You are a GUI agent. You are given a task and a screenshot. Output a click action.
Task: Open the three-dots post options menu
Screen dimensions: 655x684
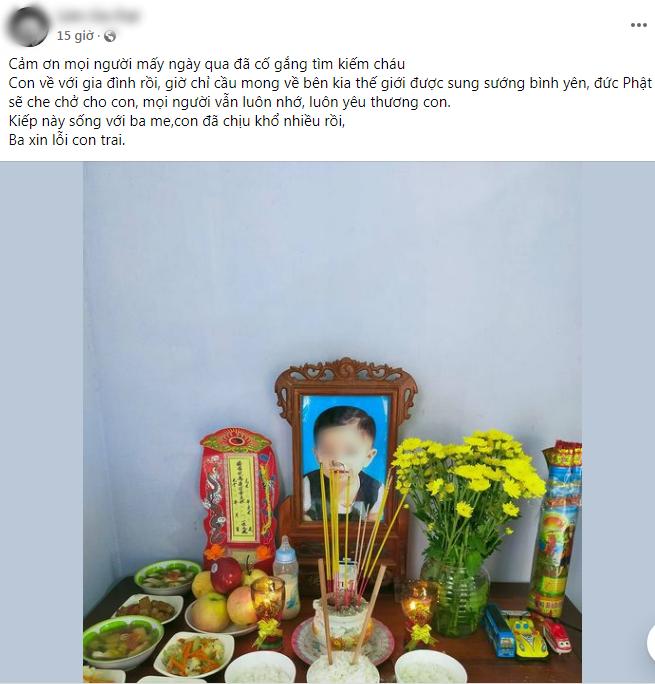click(638, 25)
